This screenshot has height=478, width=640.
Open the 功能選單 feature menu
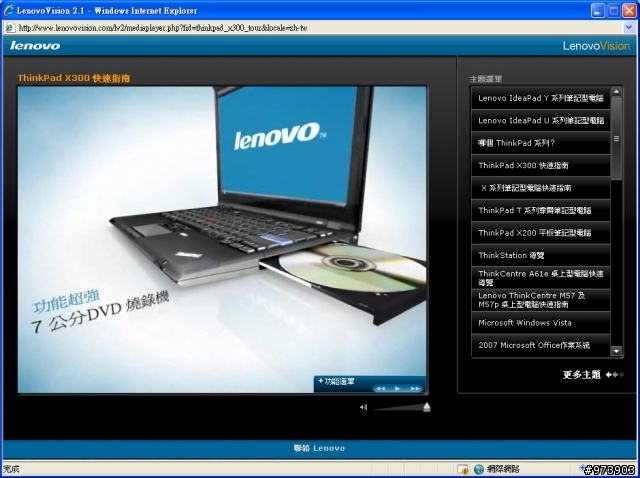point(336,381)
